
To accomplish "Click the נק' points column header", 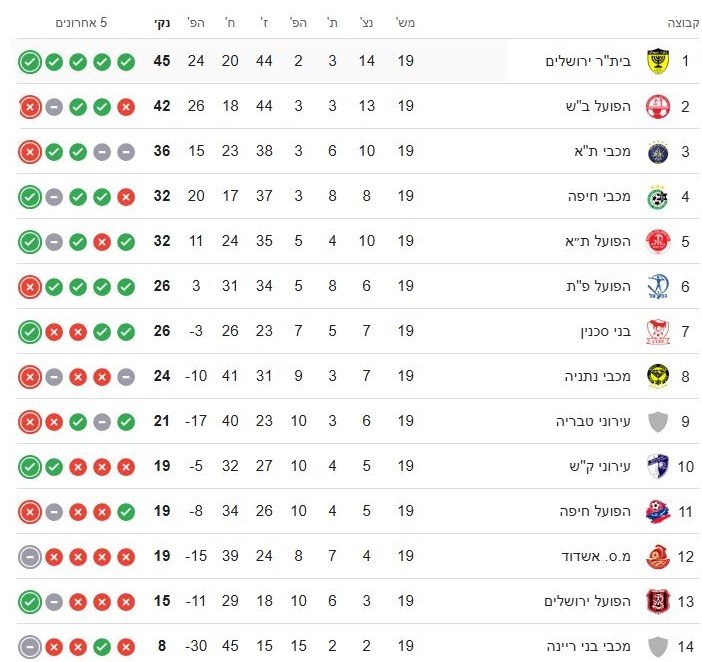I will pos(162,22).
